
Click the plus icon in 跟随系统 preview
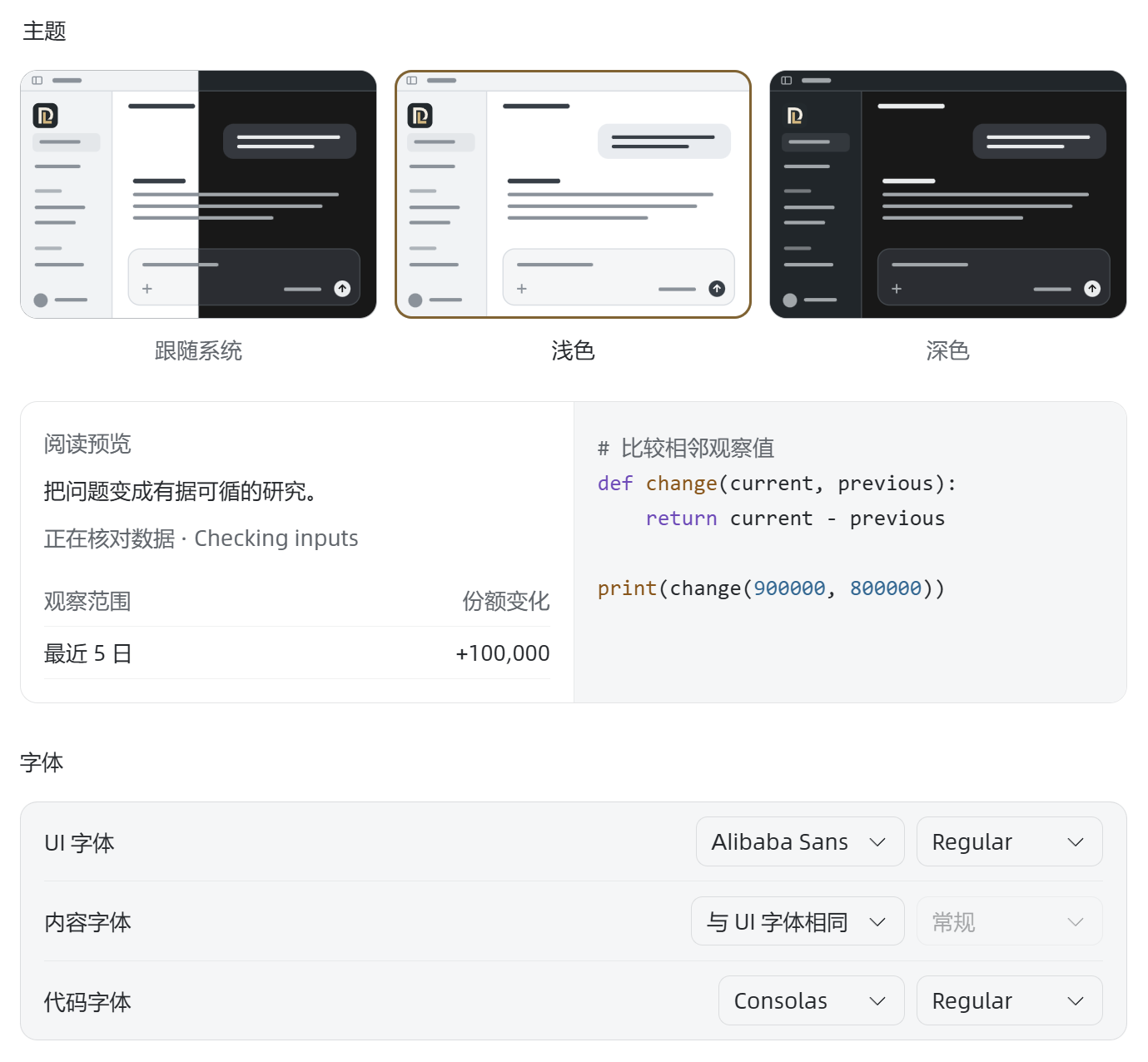tap(147, 289)
